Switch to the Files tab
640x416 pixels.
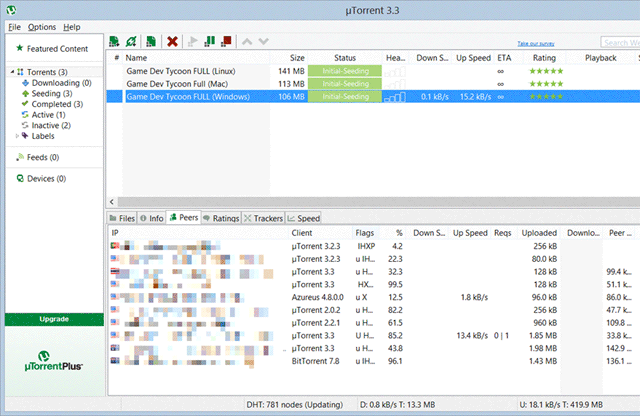pyautogui.click(x=122, y=218)
